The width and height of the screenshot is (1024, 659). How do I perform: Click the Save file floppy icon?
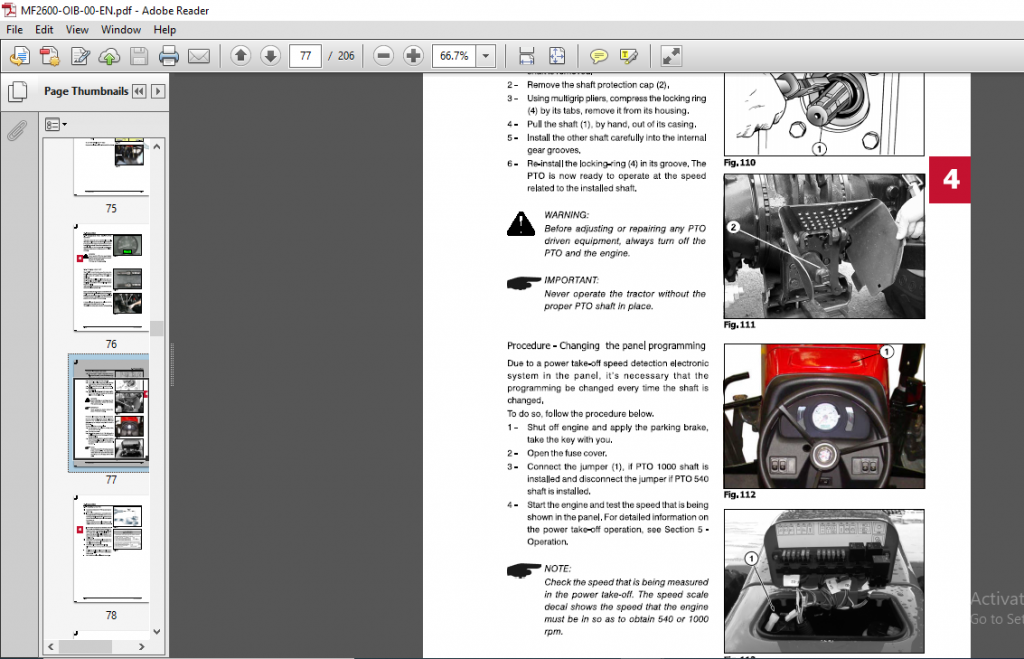pyautogui.click(x=138, y=56)
